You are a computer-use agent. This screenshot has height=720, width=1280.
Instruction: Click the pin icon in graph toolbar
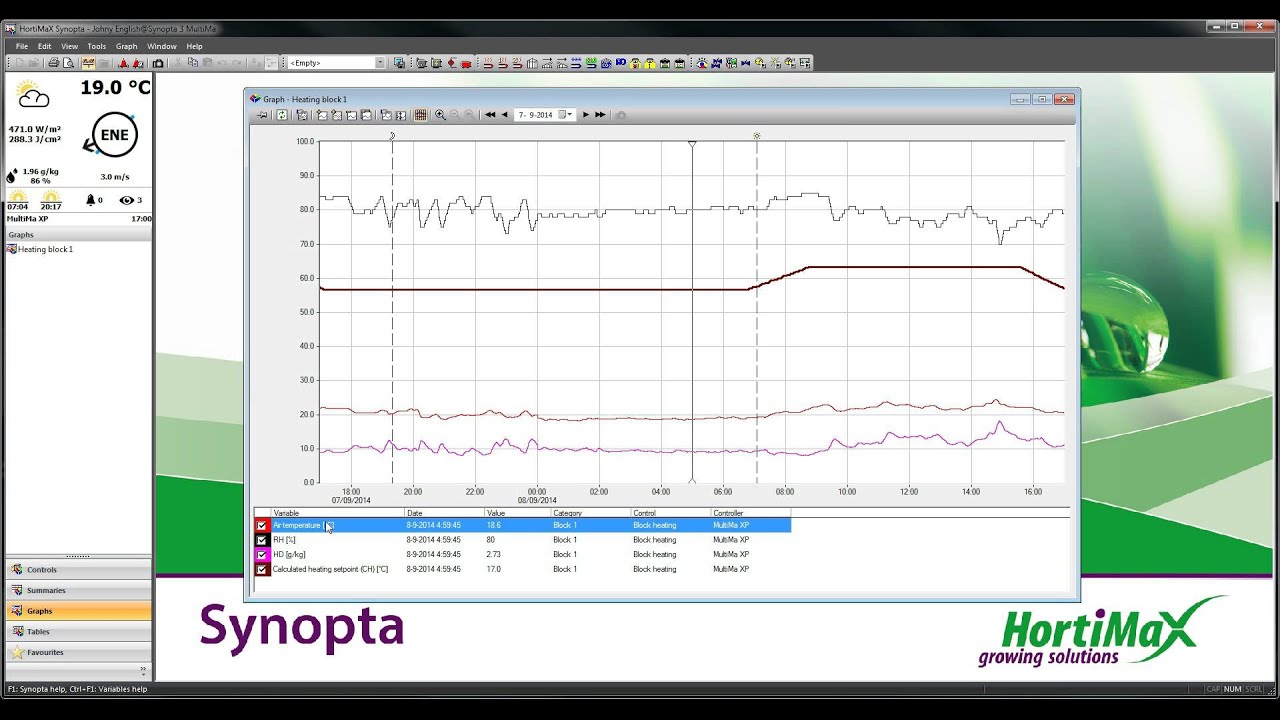coord(262,115)
